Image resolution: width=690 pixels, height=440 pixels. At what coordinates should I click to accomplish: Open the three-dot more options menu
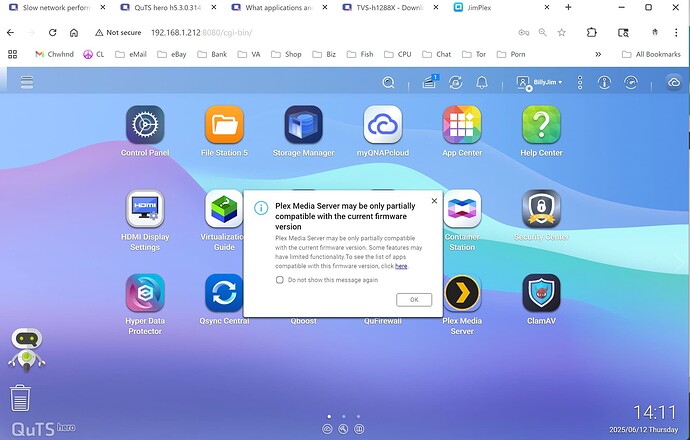(x=580, y=82)
